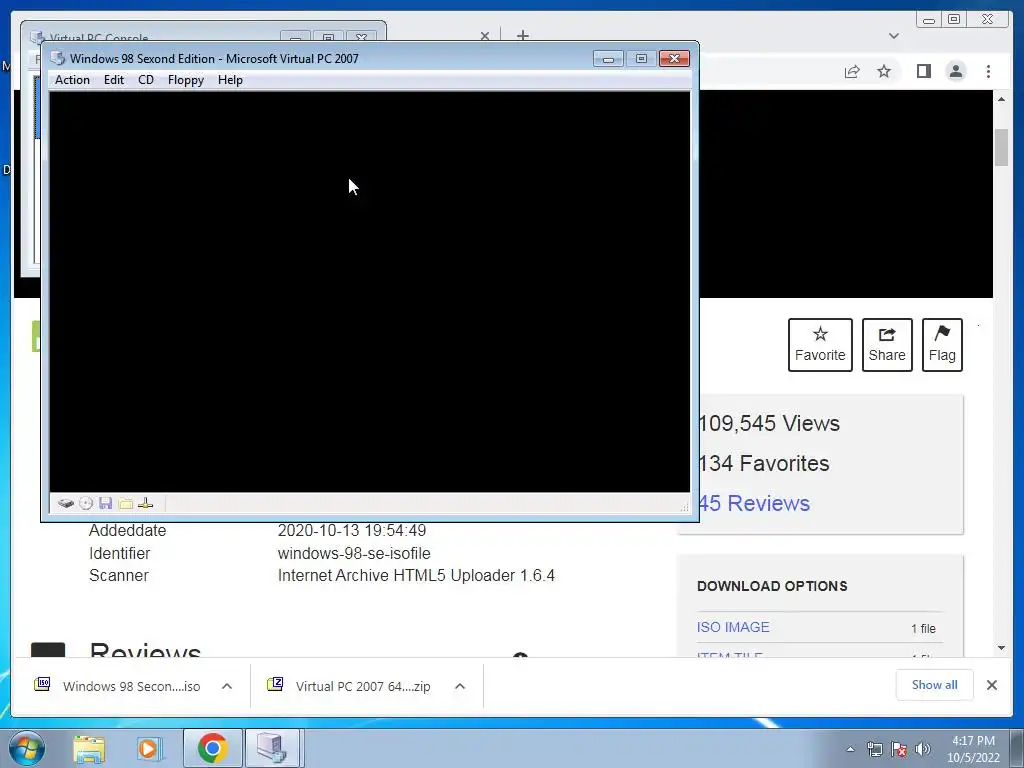Open Chrome's three-dot menu

click(x=988, y=71)
